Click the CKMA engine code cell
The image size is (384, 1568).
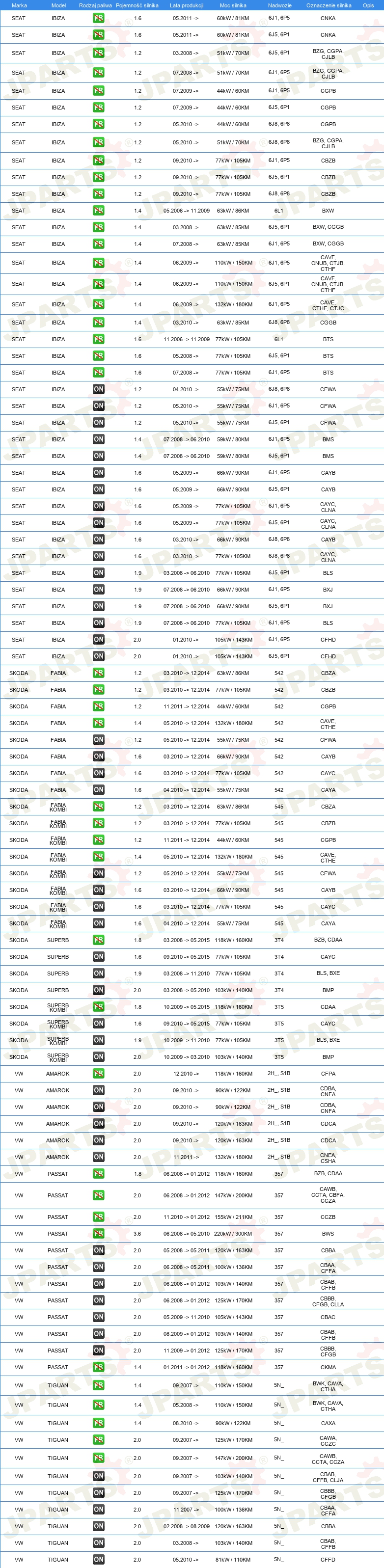[x=328, y=1367]
